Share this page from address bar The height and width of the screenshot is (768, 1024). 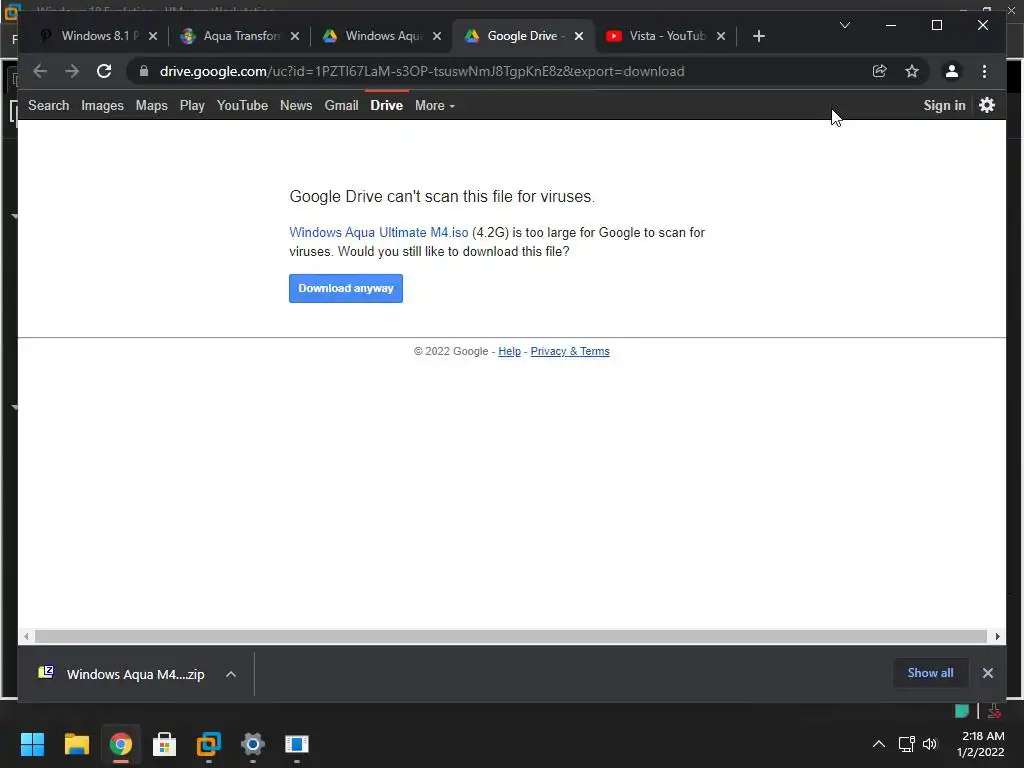point(880,71)
